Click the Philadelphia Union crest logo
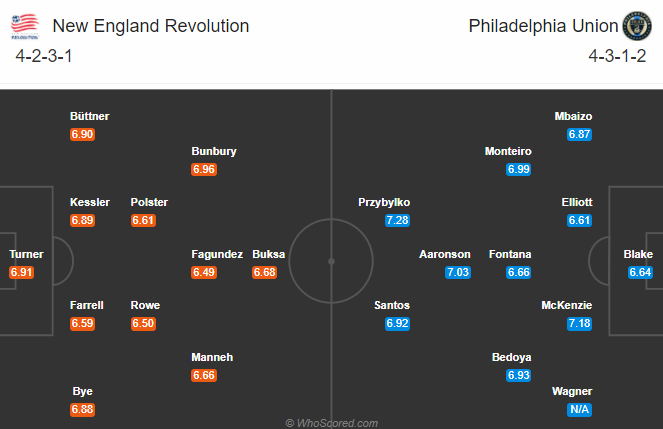 pyautogui.click(x=637, y=26)
